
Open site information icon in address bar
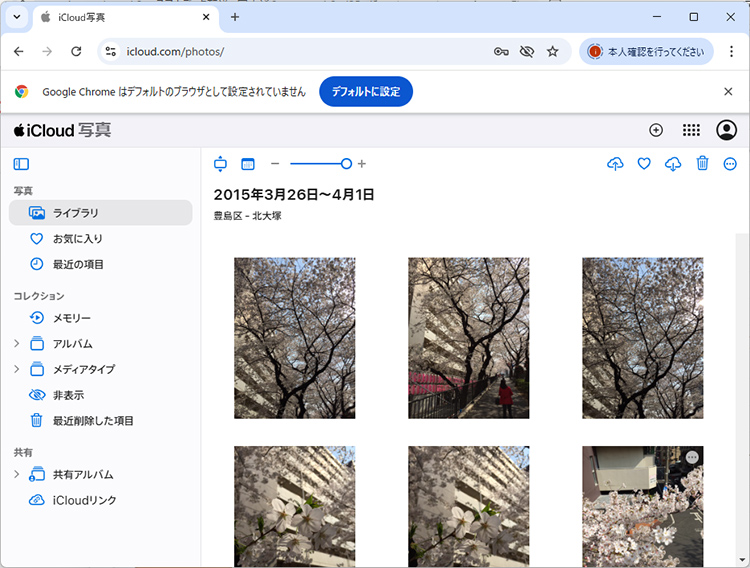click(110, 51)
